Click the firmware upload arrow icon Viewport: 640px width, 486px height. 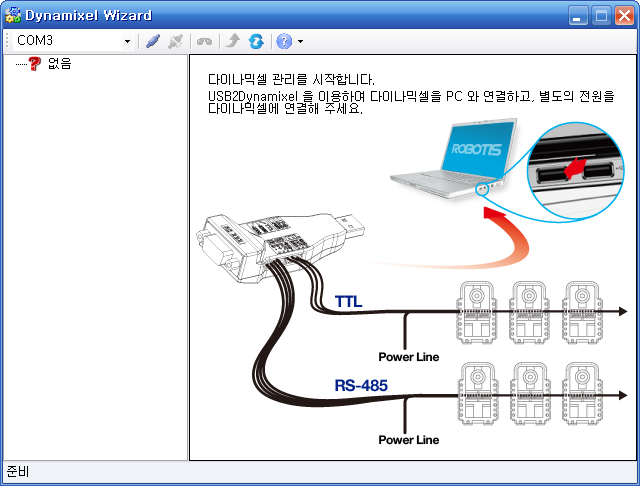(x=233, y=41)
